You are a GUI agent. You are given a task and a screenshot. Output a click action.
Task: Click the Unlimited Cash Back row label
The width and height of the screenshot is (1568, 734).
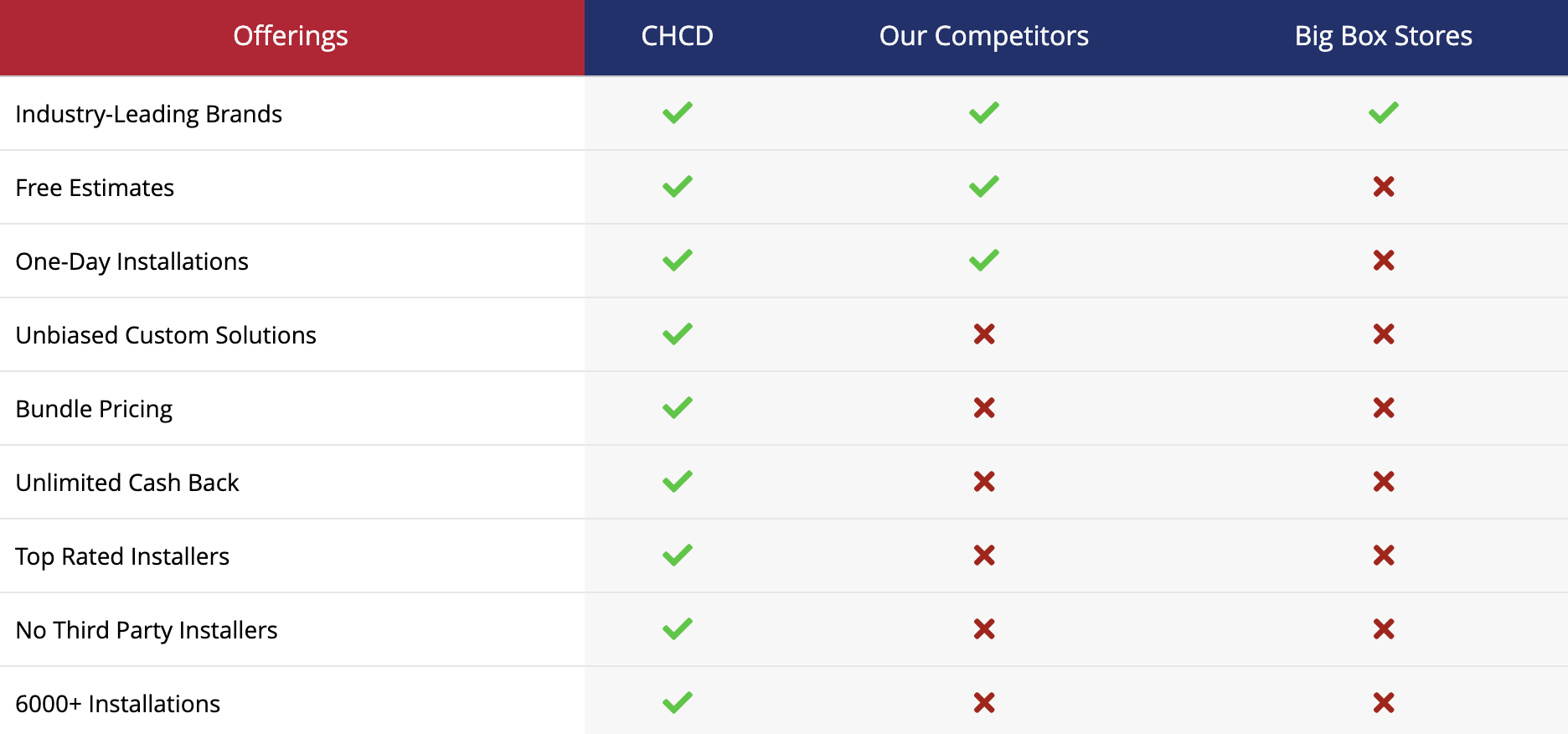click(x=127, y=483)
